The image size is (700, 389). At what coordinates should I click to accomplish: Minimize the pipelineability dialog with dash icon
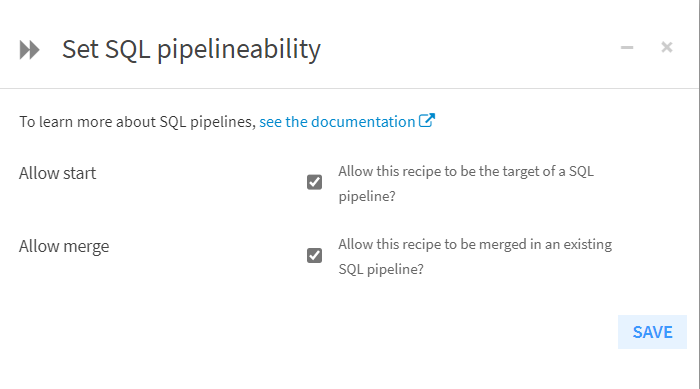627,47
